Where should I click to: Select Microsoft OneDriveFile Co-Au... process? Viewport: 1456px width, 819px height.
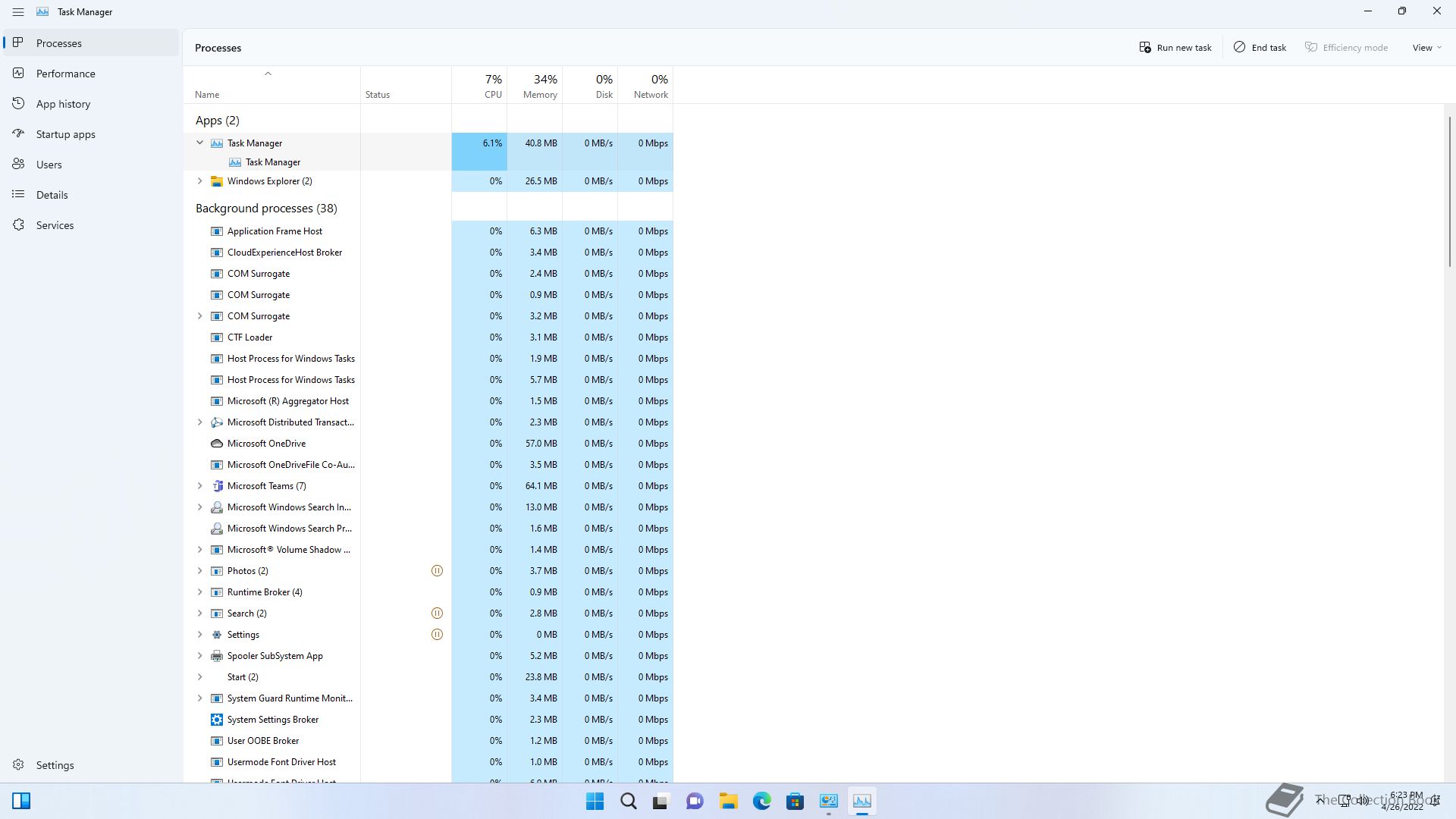pos(428,465)
